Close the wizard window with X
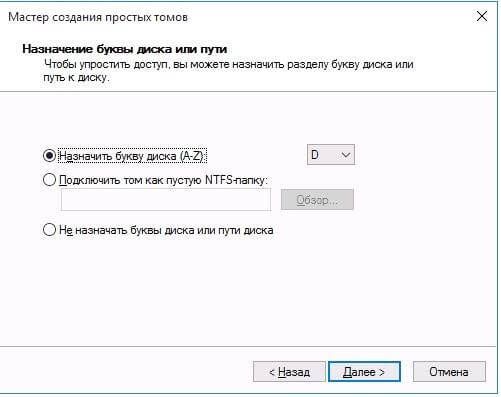The height and width of the screenshot is (397, 501). 482,16
